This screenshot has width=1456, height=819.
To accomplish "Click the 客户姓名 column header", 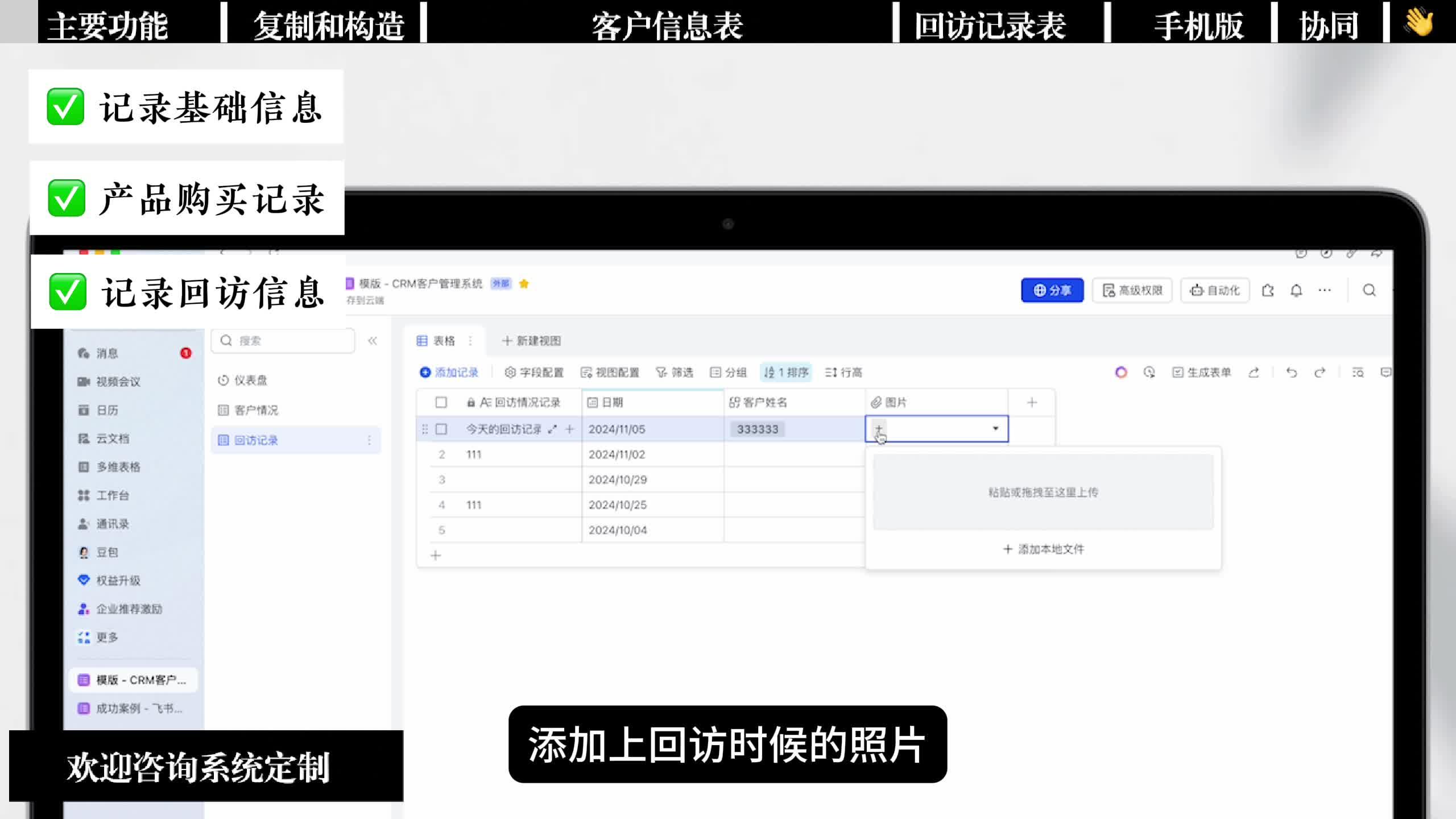I will [795, 403].
